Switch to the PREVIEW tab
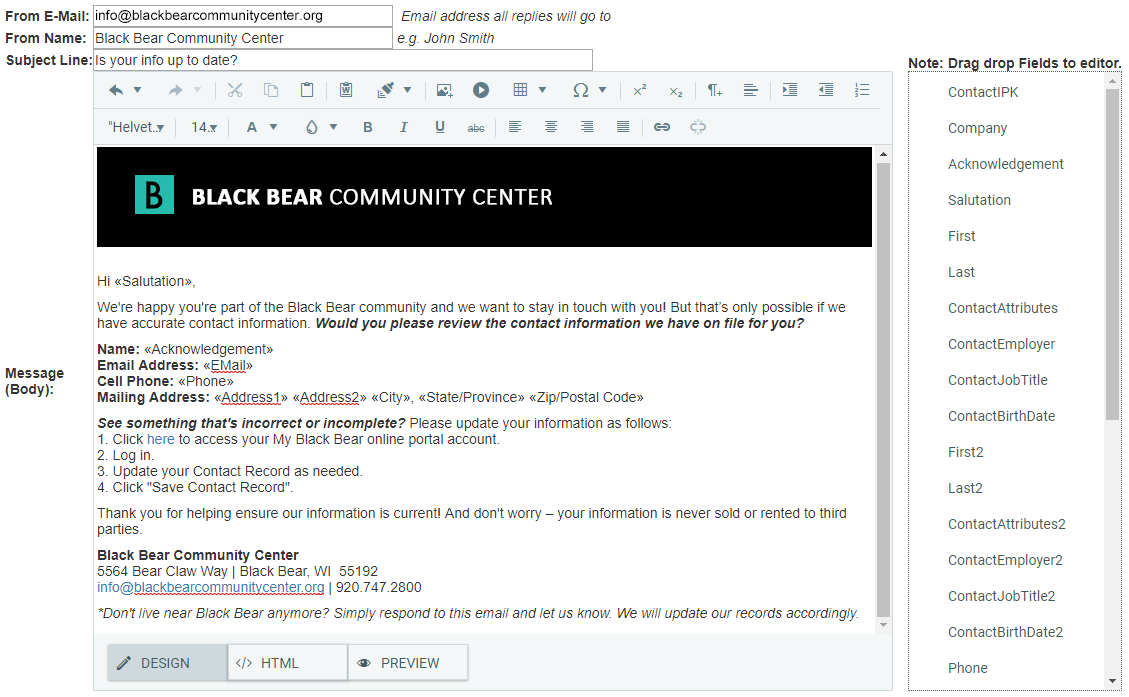Image resolution: width=1129 pixels, height=697 pixels. coord(407,663)
